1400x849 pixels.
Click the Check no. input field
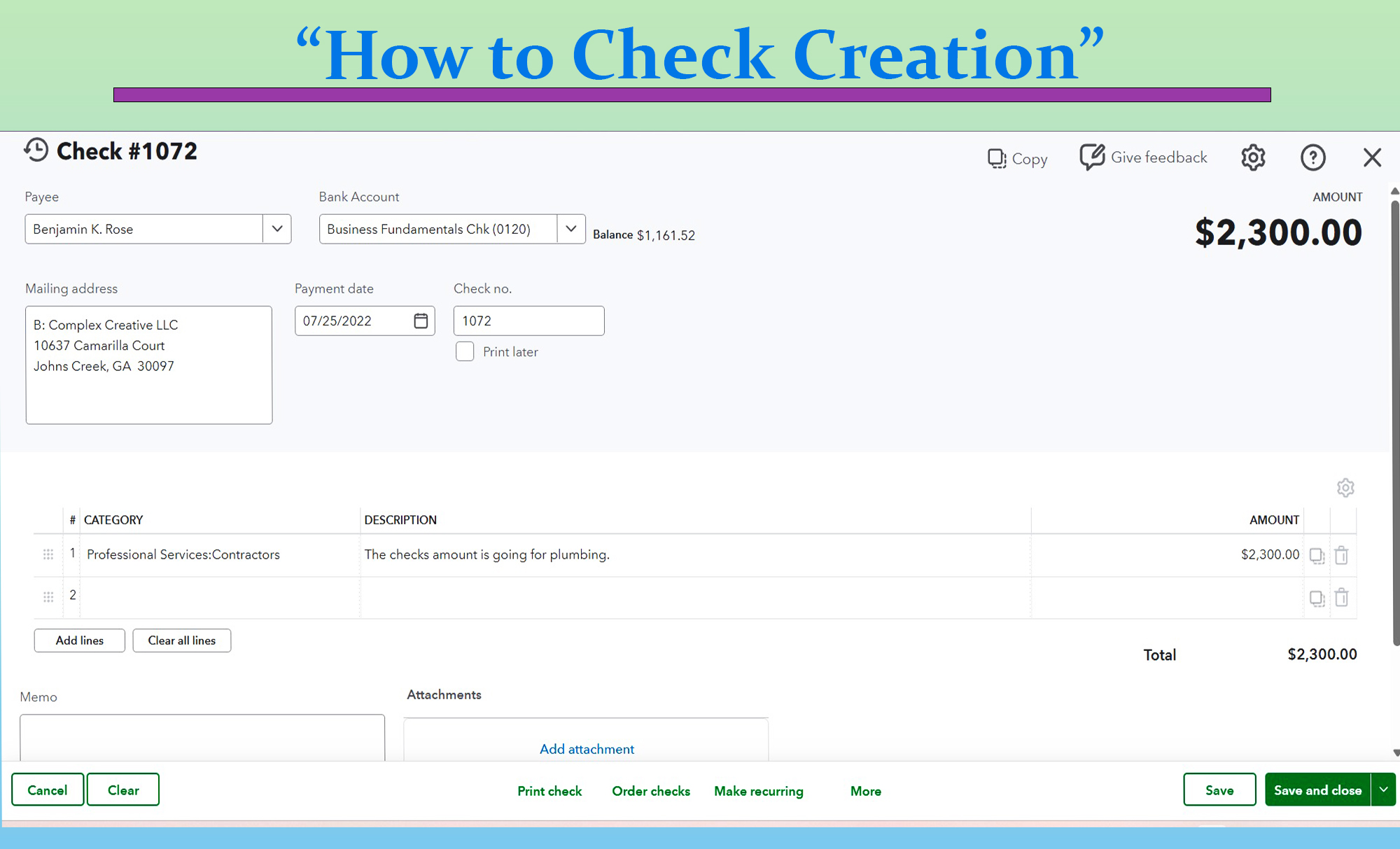coord(528,321)
